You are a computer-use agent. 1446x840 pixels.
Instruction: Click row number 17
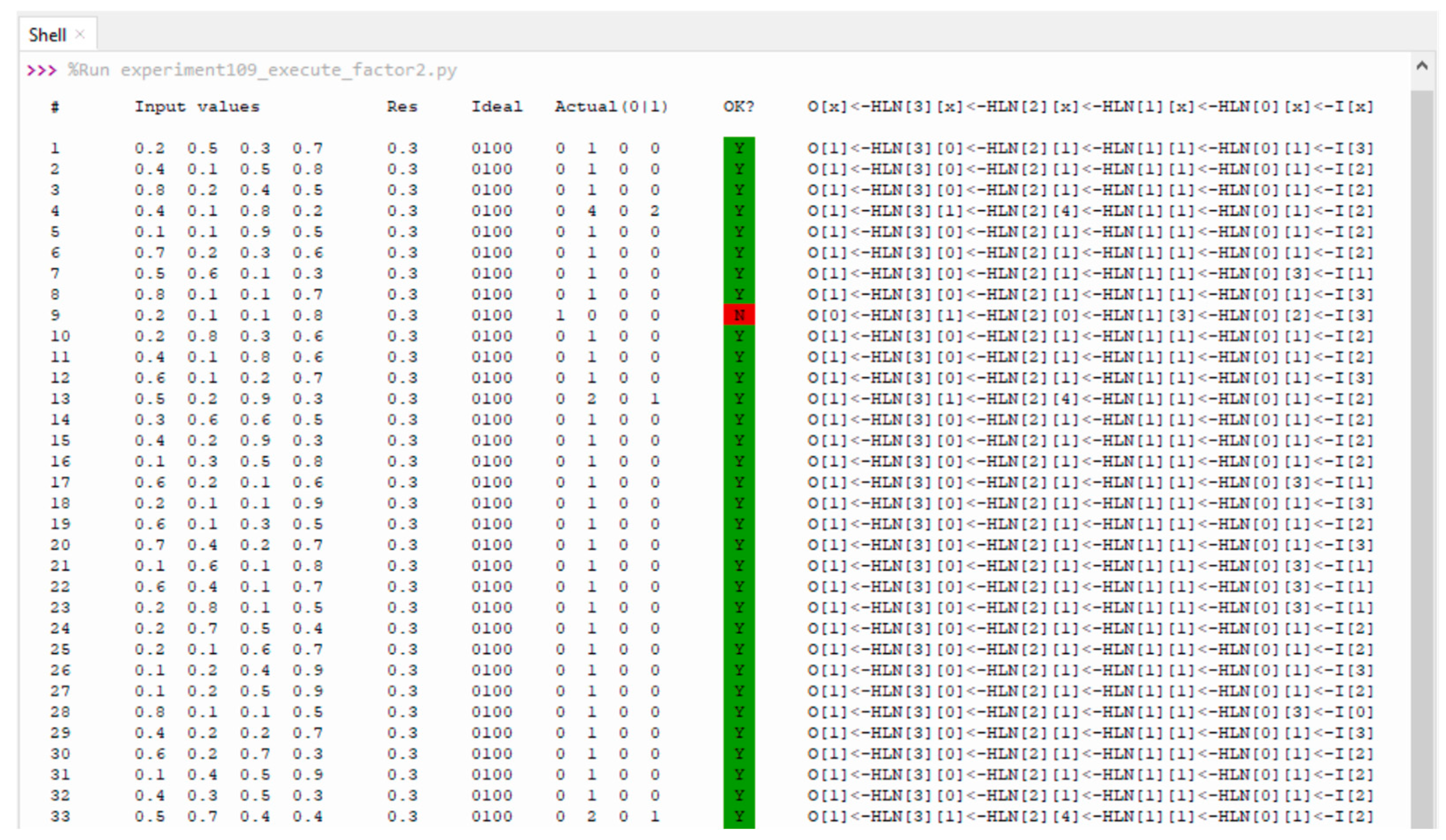coord(60,482)
